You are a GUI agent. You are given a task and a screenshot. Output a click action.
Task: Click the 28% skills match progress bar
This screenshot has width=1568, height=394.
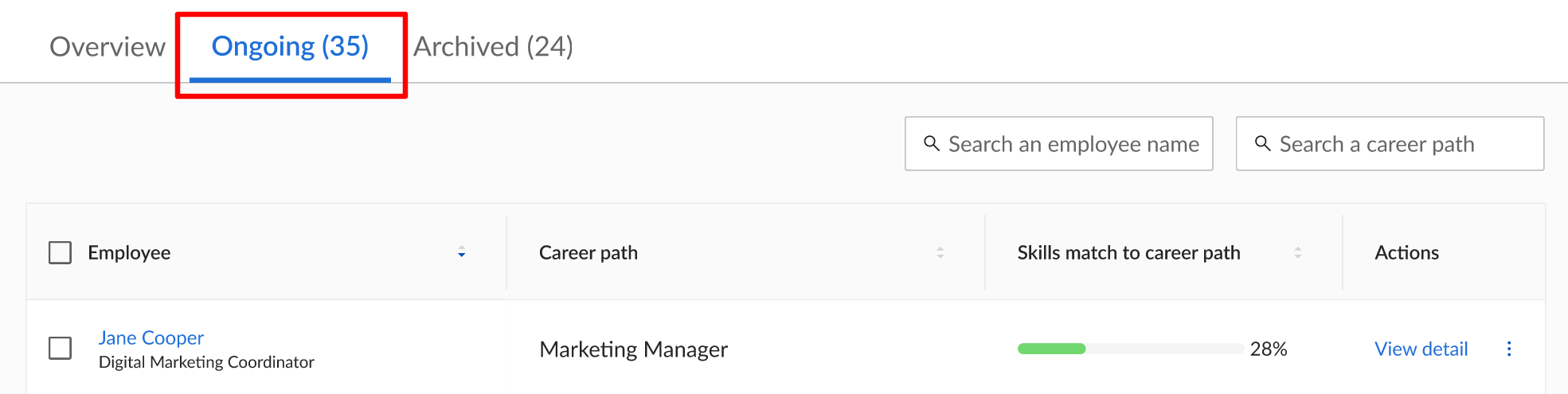pyautogui.click(x=1130, y=349)
